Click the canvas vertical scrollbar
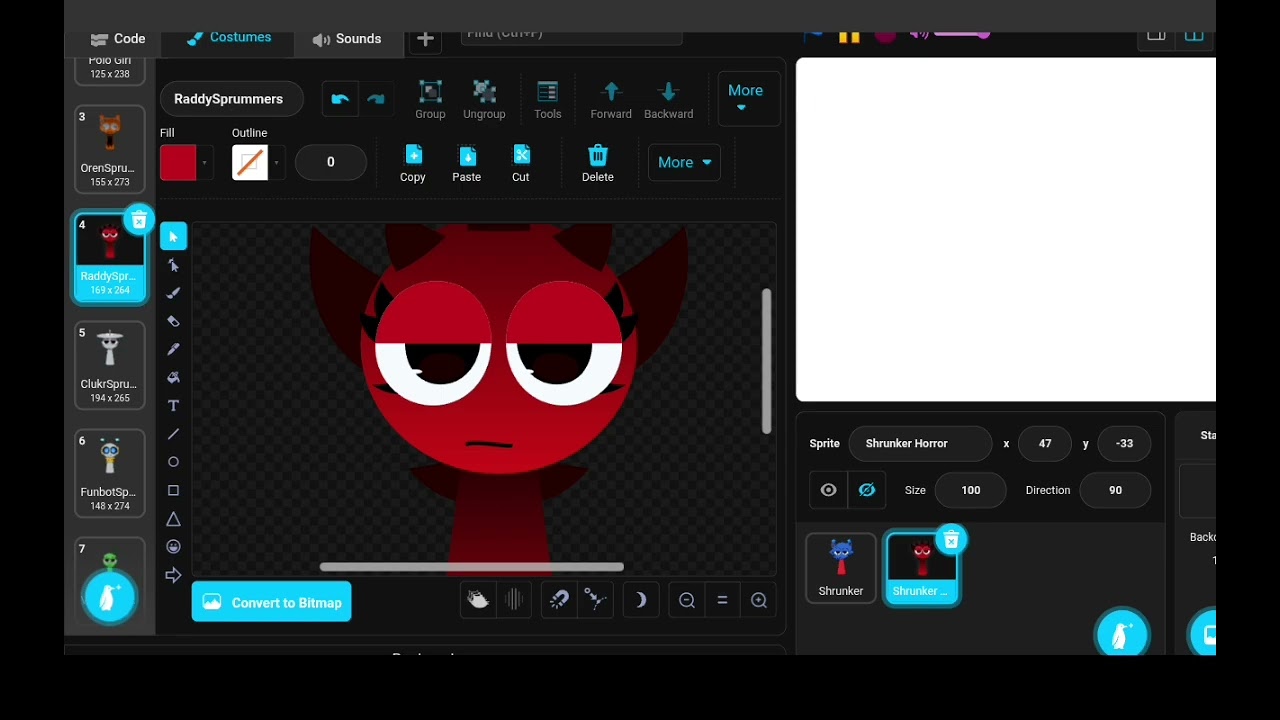The height and width of the screenshot is (720, 1280). coord(767,361)
